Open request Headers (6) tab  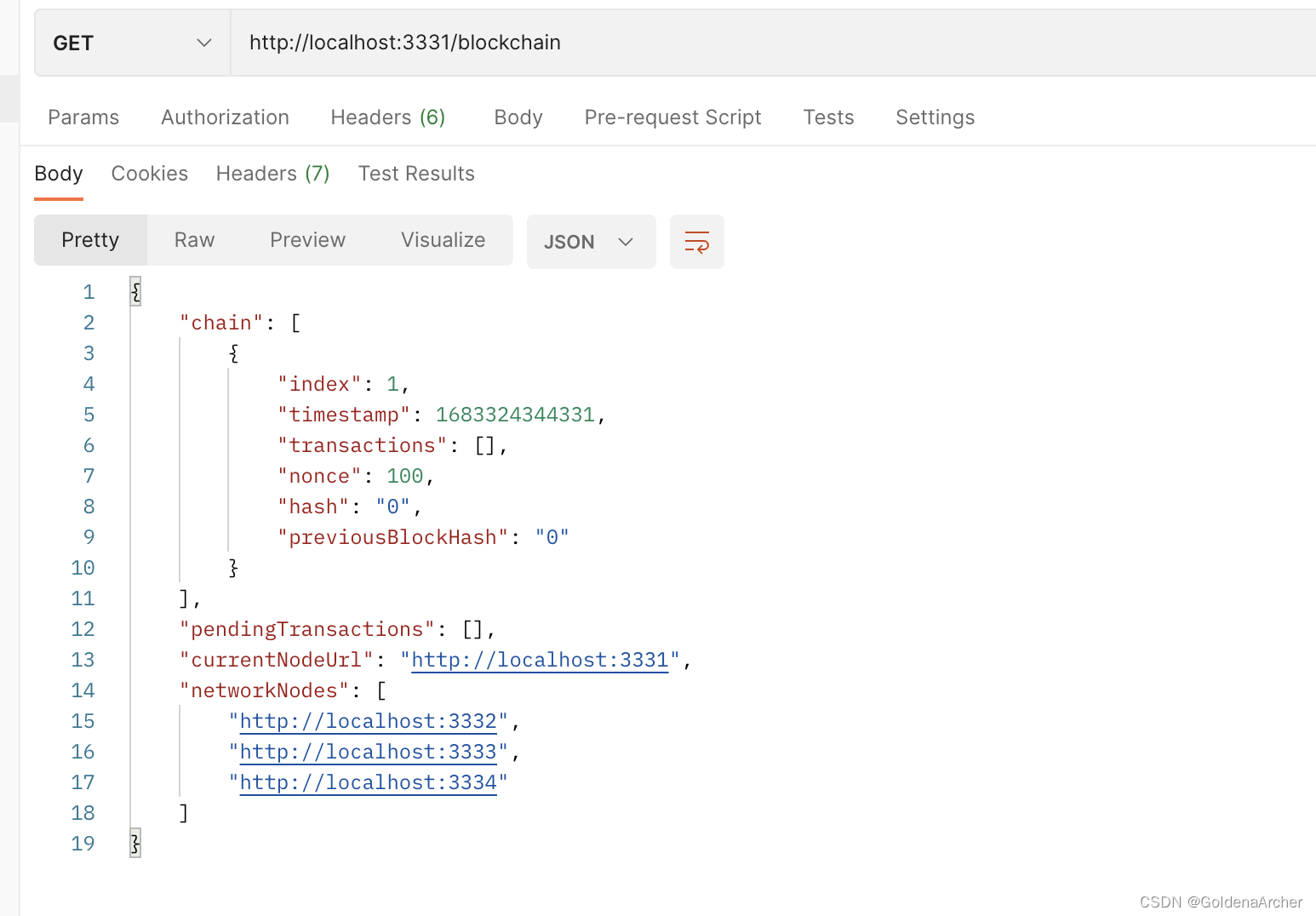pos(388,117)
